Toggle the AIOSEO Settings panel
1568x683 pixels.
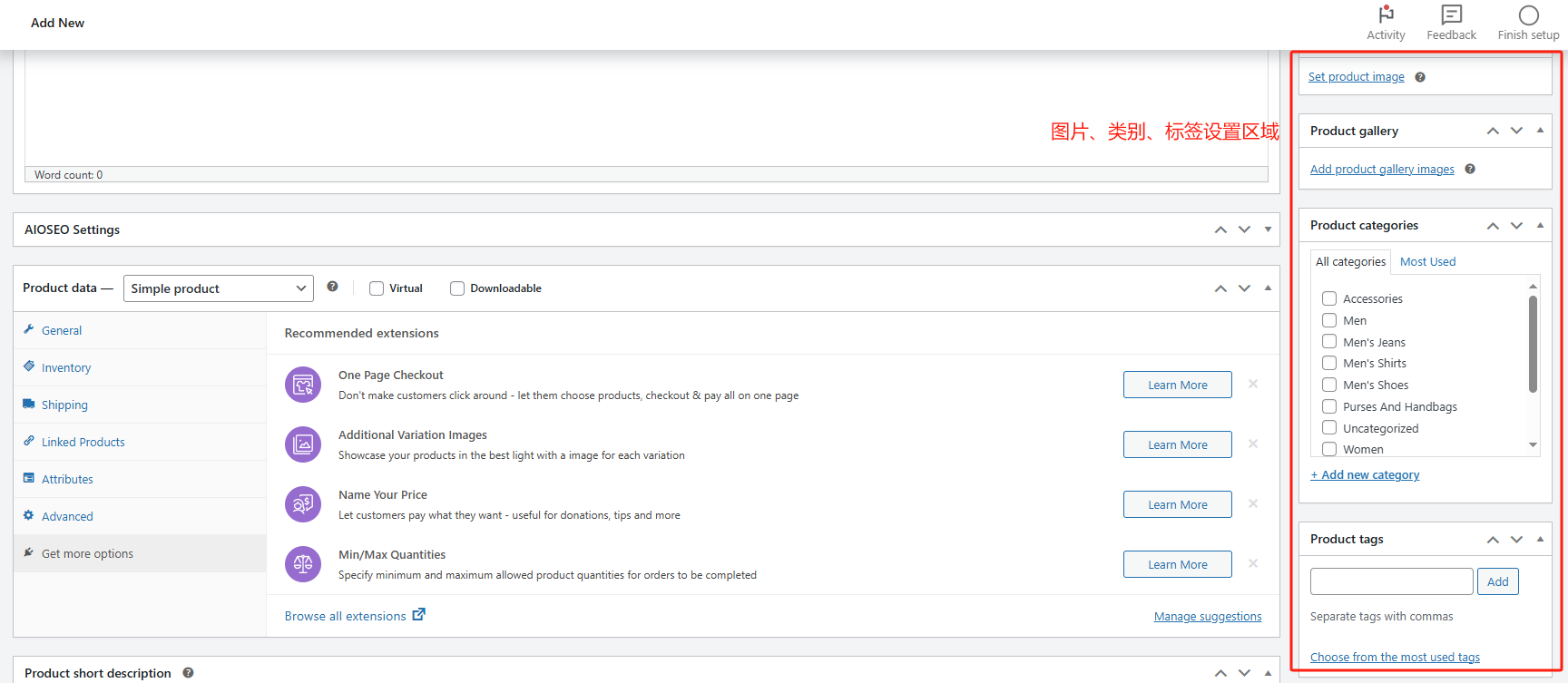coord(1268,229)
